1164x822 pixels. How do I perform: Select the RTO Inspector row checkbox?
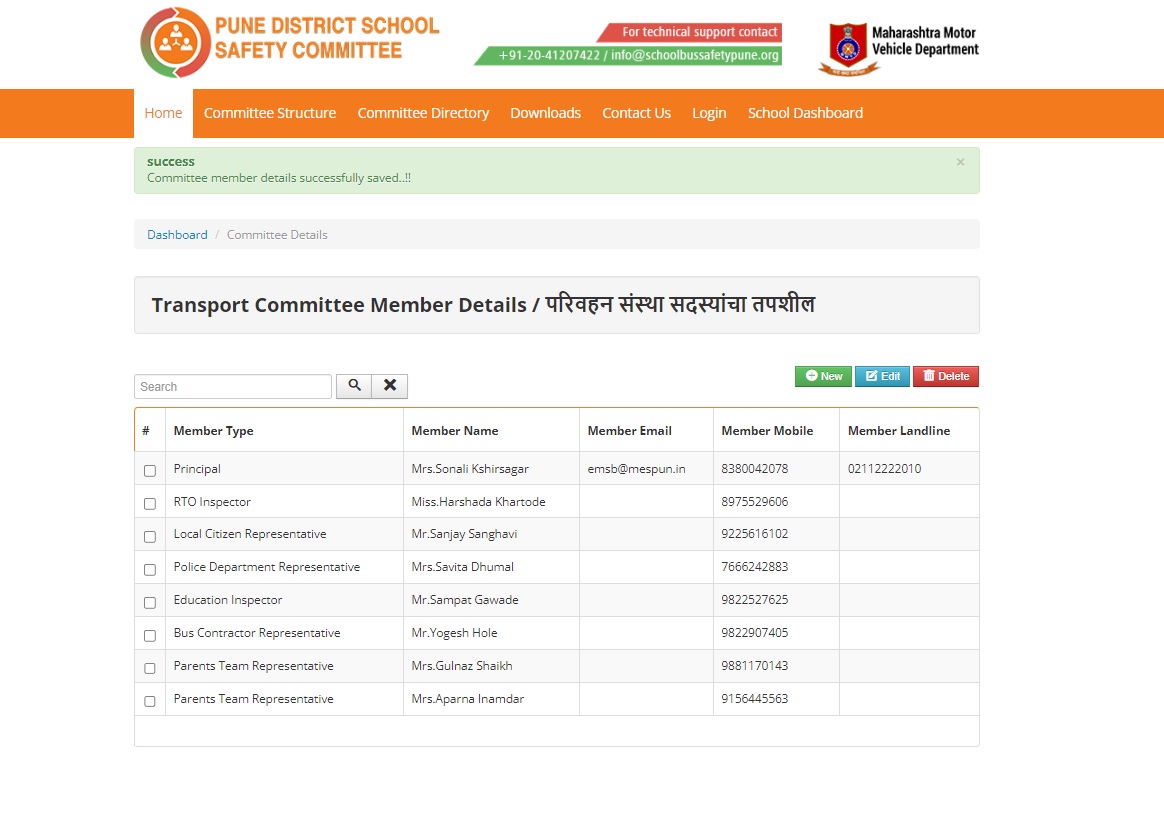150,503
